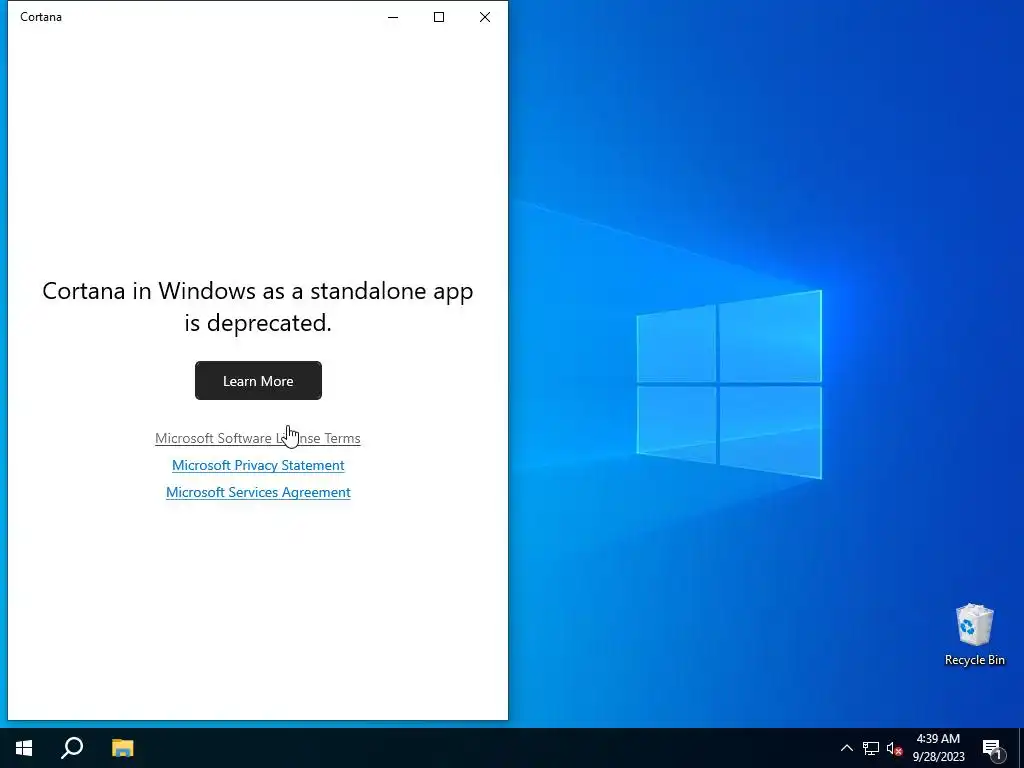Viewport: 1024px width, 768px height.
Task: Open the clock showing 4:39 AM
Action: [x=938, y=748]
